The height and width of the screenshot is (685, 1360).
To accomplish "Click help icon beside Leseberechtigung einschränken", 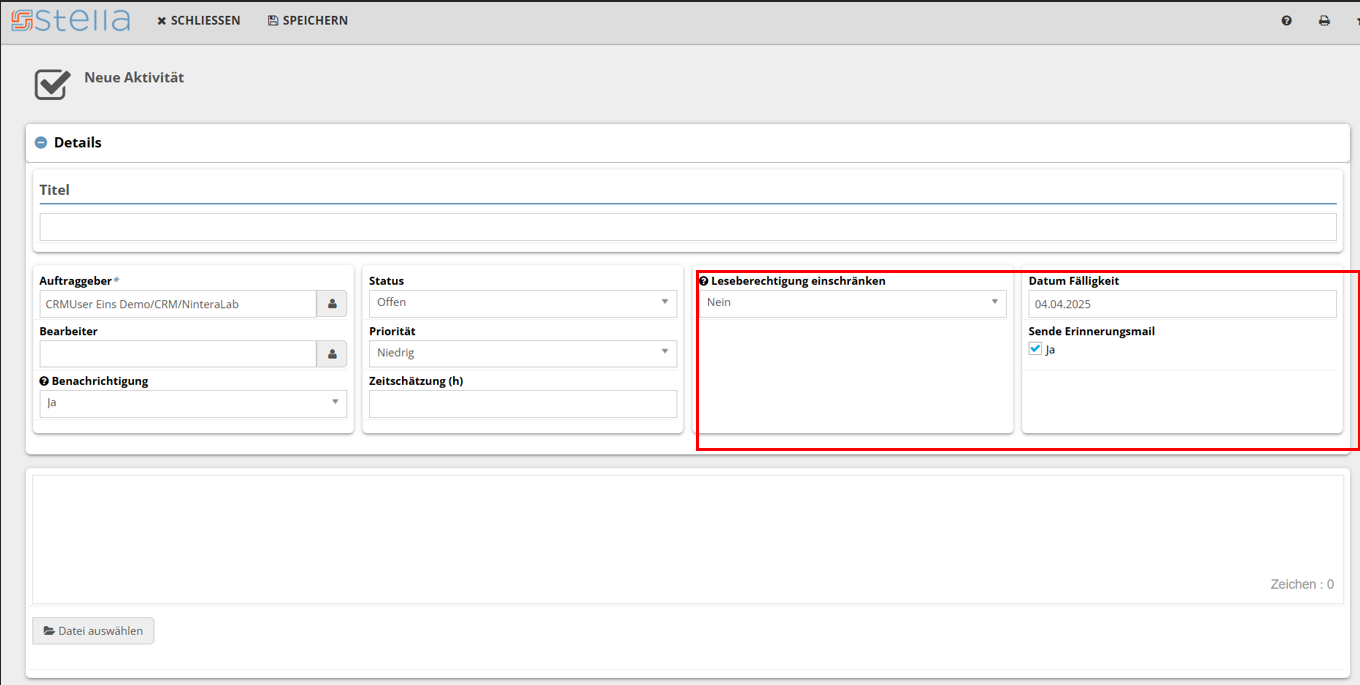I will pyautogui.click(x=704, y=281).
